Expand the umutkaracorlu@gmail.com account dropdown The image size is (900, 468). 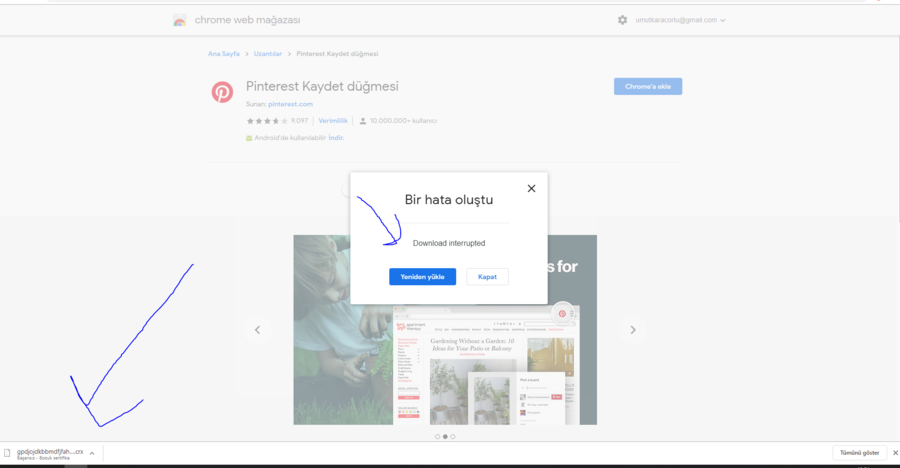pyautogui.click(x=680, y=20)
